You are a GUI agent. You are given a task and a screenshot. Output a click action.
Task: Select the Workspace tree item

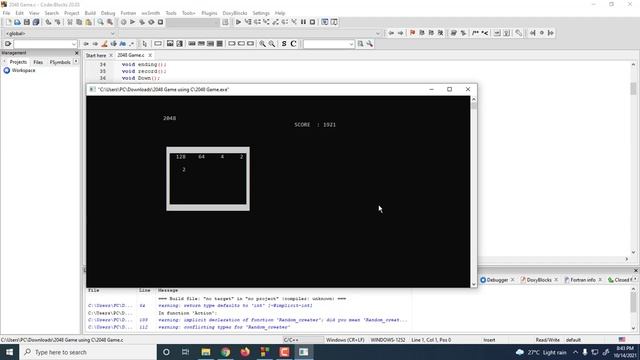pos(23,71)
